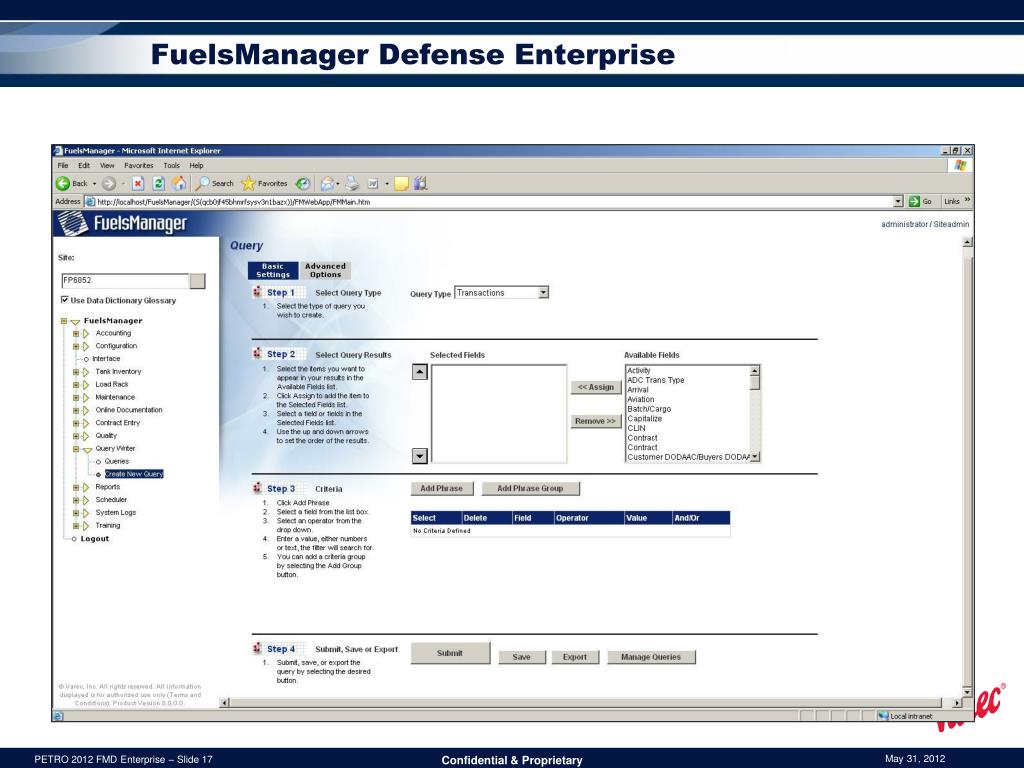Open the Site selector button next to FP6852

coord(197,281)
